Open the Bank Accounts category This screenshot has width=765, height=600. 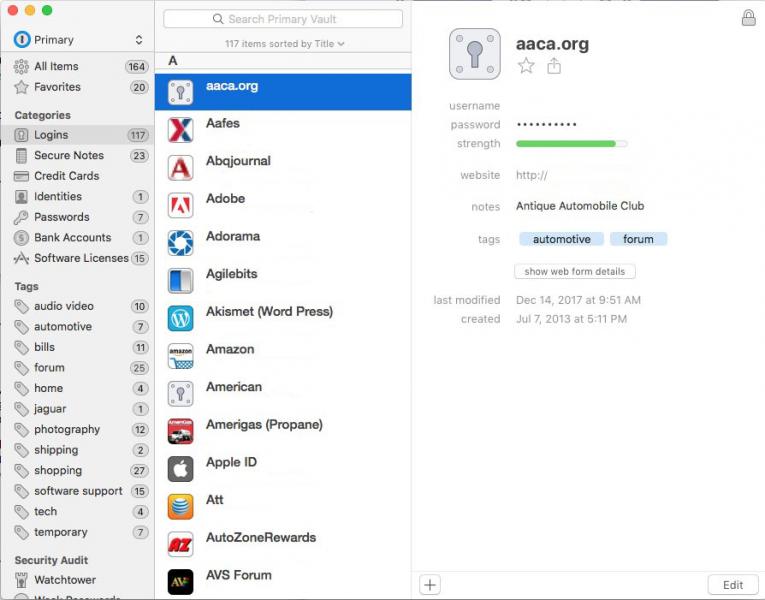(x=78, y=238)
